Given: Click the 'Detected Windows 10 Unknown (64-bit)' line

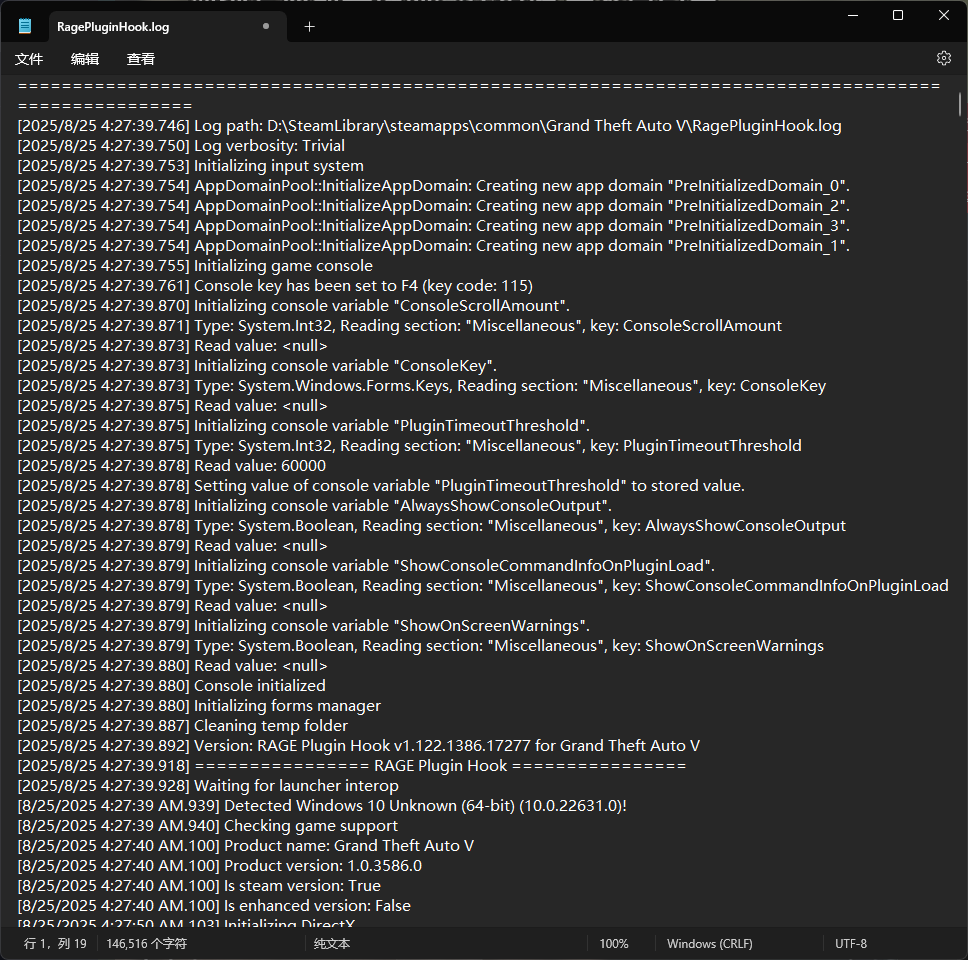Looking at the screenshot, I should click(x=322, y=806).
